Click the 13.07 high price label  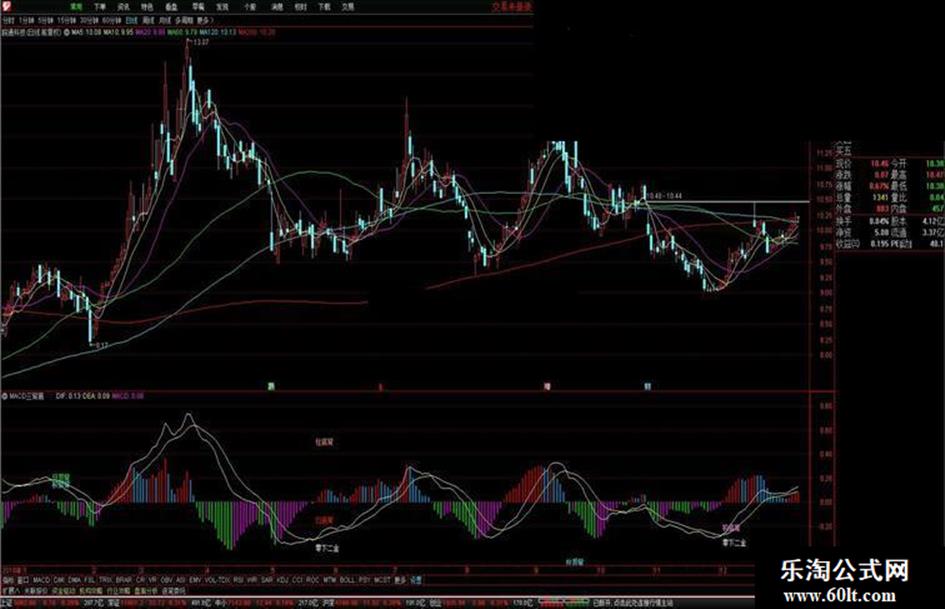click(x=200, y=42)
